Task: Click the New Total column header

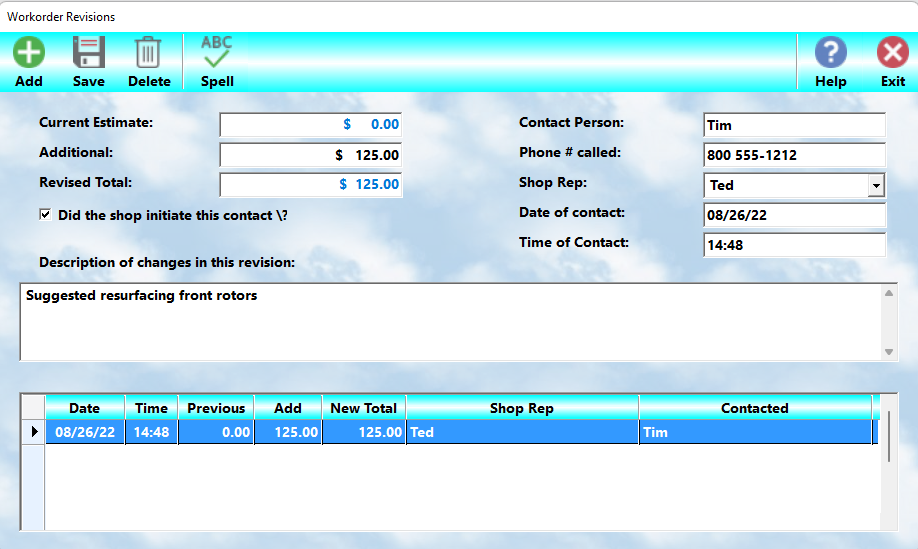Action: click(364, 408)
